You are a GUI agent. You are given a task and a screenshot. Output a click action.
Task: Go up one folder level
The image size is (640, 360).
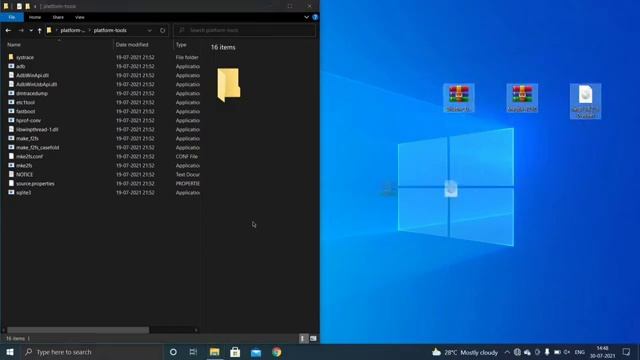[40, 31]
